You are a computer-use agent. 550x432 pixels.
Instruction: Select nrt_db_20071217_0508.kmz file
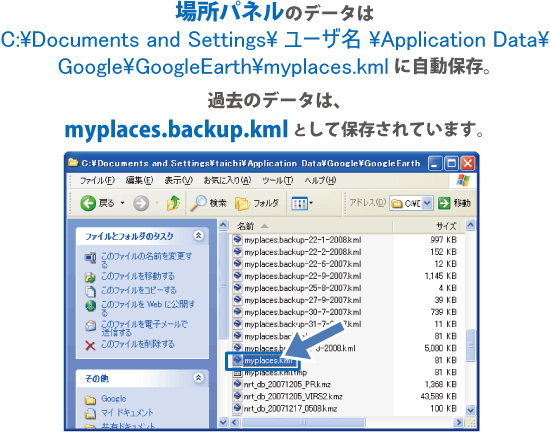click(290, 409)
